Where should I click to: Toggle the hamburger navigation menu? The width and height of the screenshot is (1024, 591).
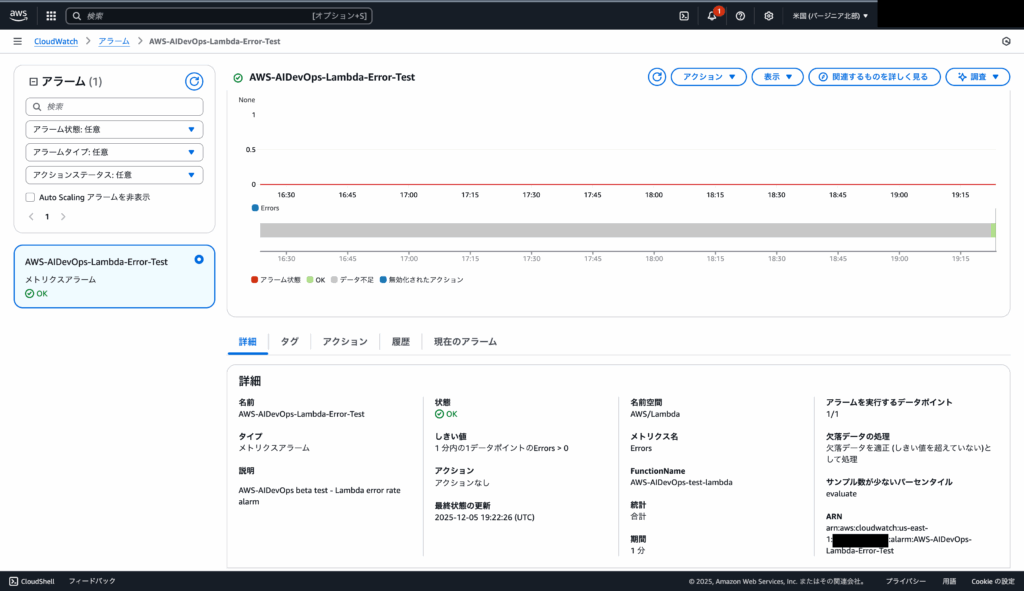click(x=17, y=41)
